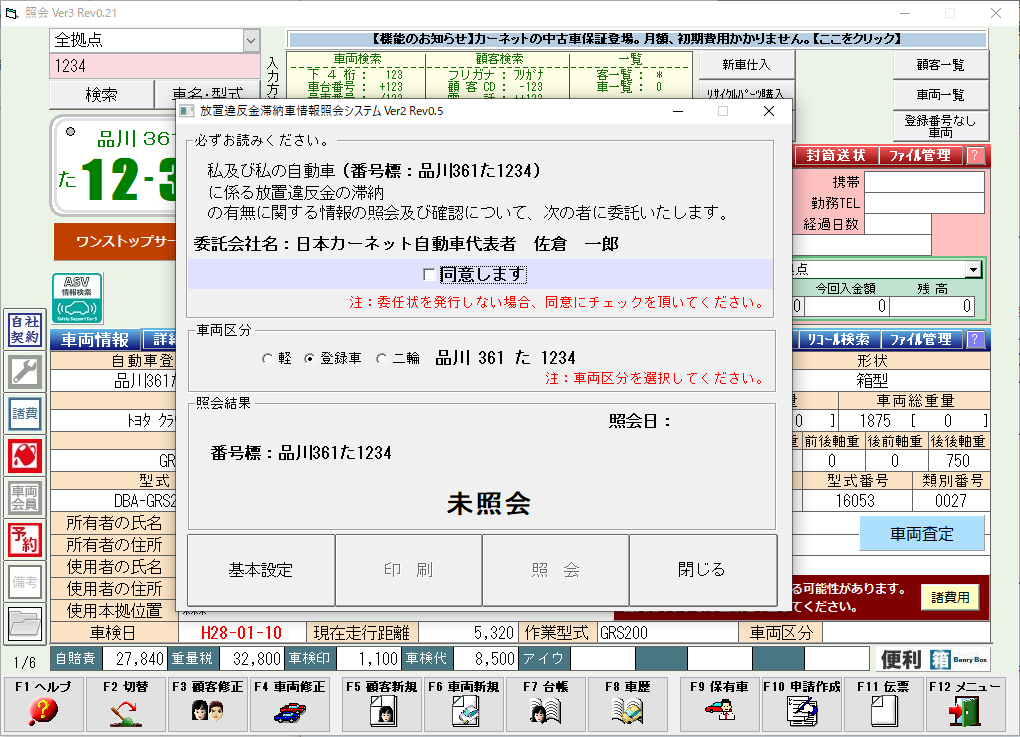
Task: Click the 重量税 value 32,800
Action: tap(250, 659)
